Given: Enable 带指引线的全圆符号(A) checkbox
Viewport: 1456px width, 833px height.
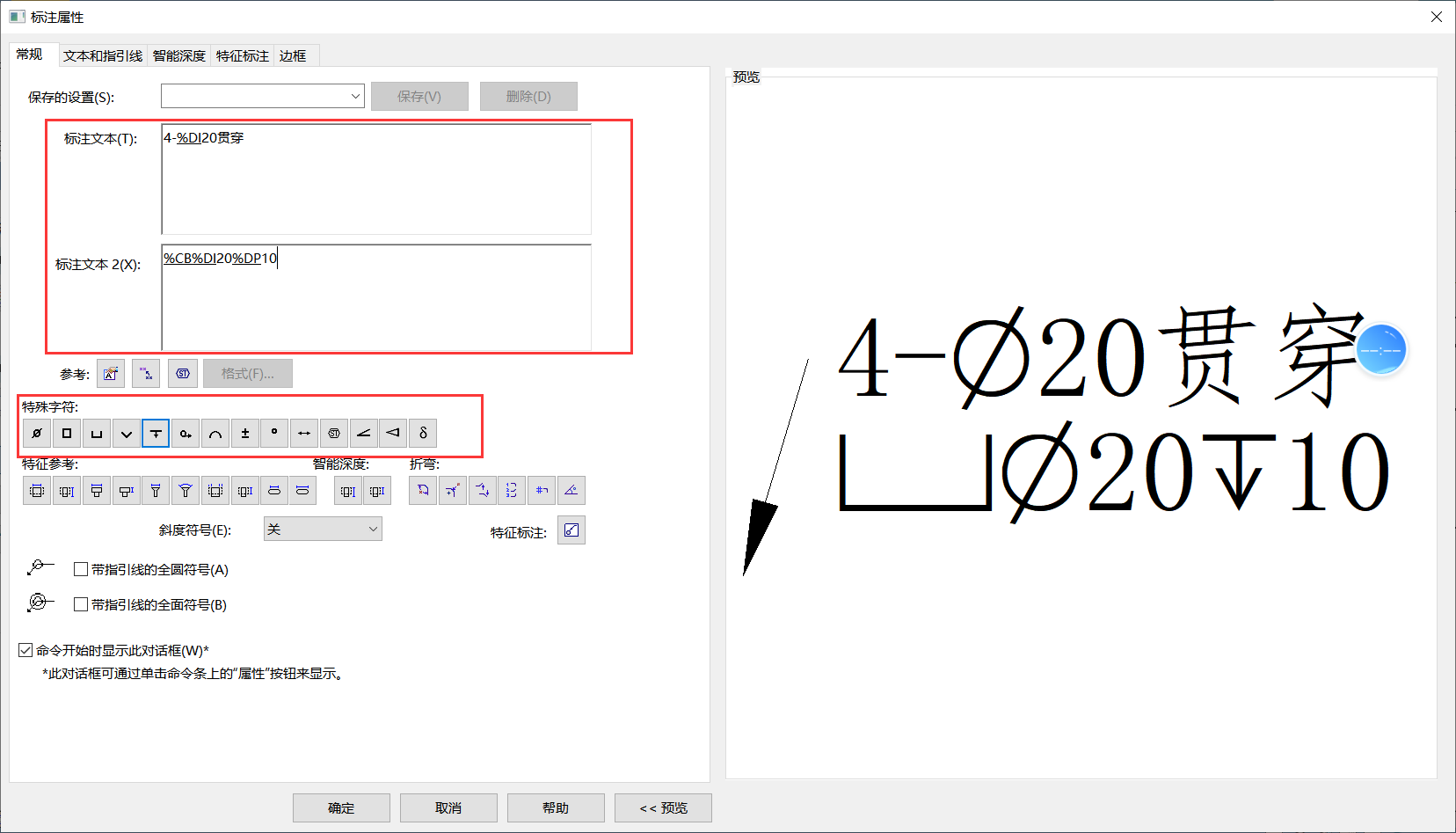Looking at the screenshot, I should tap(81, 570).
